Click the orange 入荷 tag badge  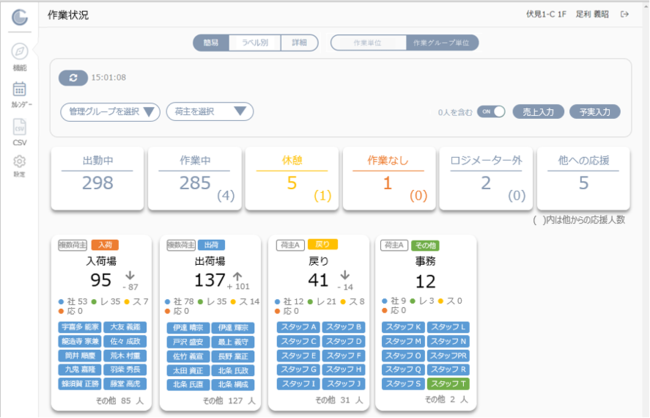105,245
